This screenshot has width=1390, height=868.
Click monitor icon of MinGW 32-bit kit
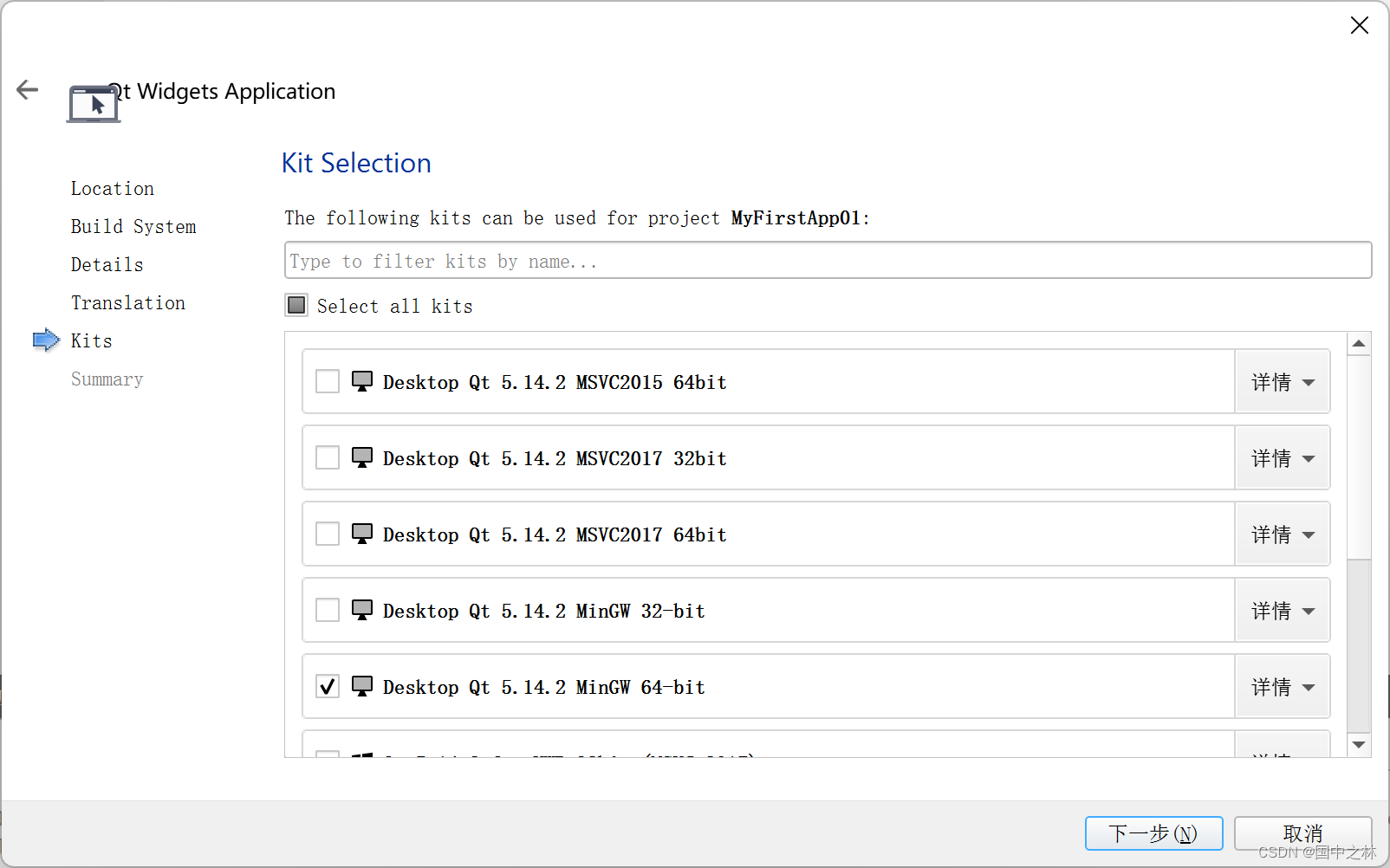pos(362,610)
